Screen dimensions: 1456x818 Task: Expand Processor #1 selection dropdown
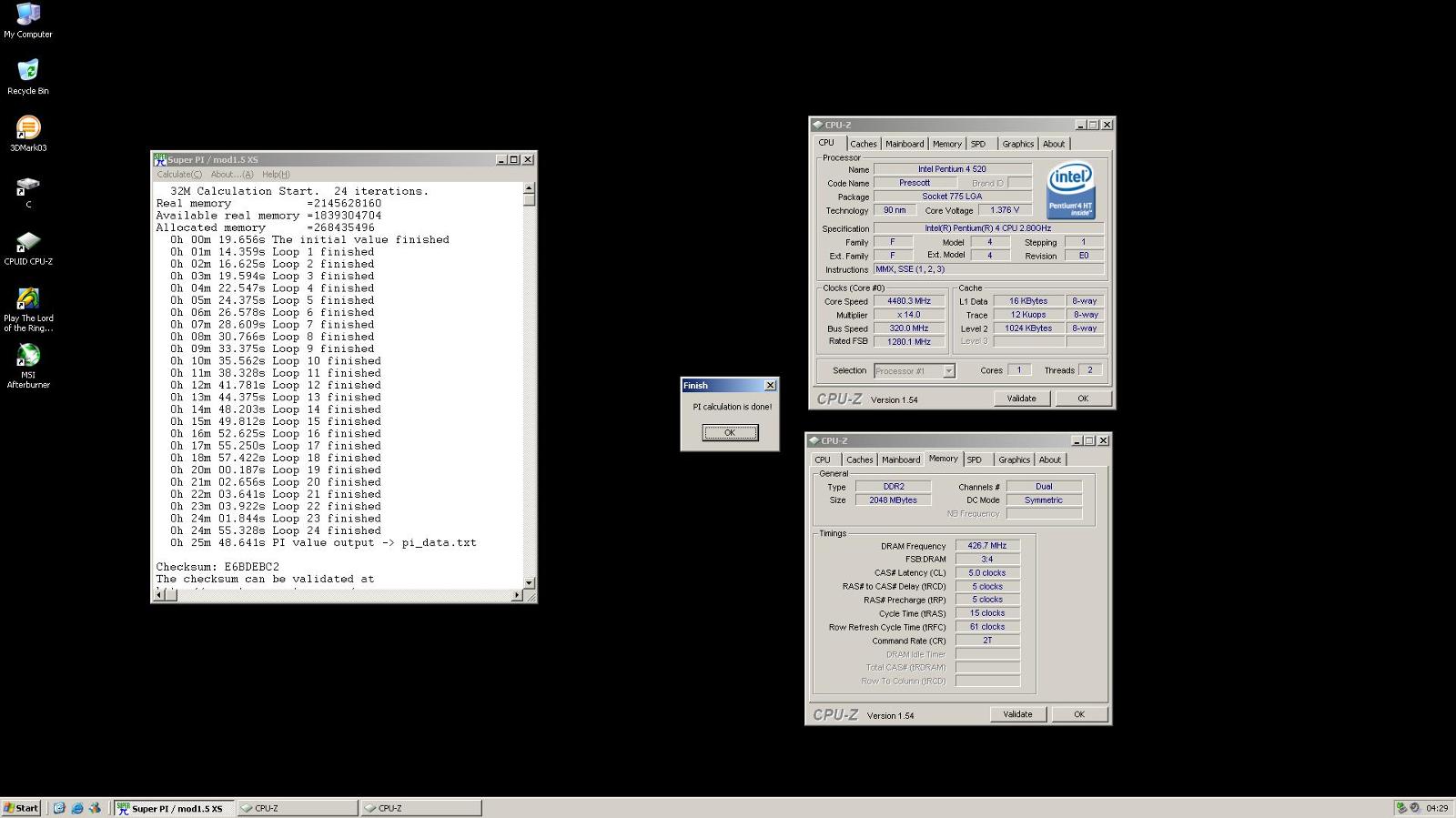[948, 371]
